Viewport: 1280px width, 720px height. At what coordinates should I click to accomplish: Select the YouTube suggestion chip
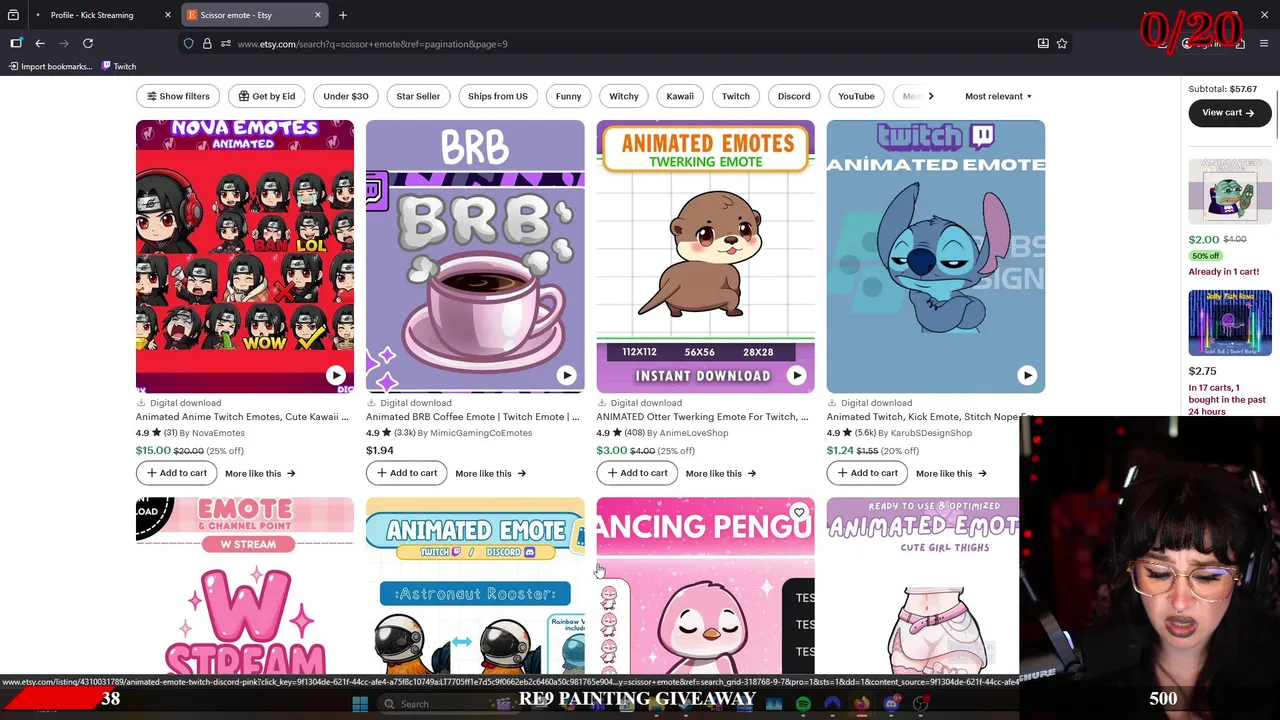pos(856,96)
